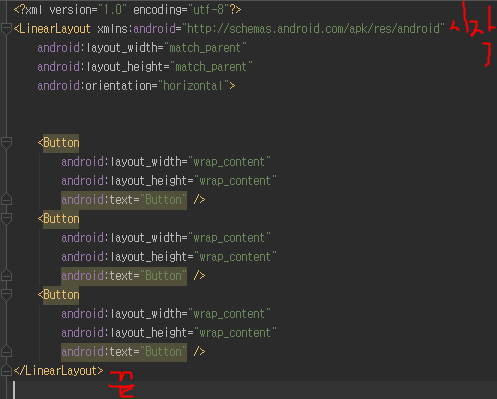The image size is (497, 399).
Task: Click the LinearLayout tag name in the opening tag
Action: (x=55, y=29)
